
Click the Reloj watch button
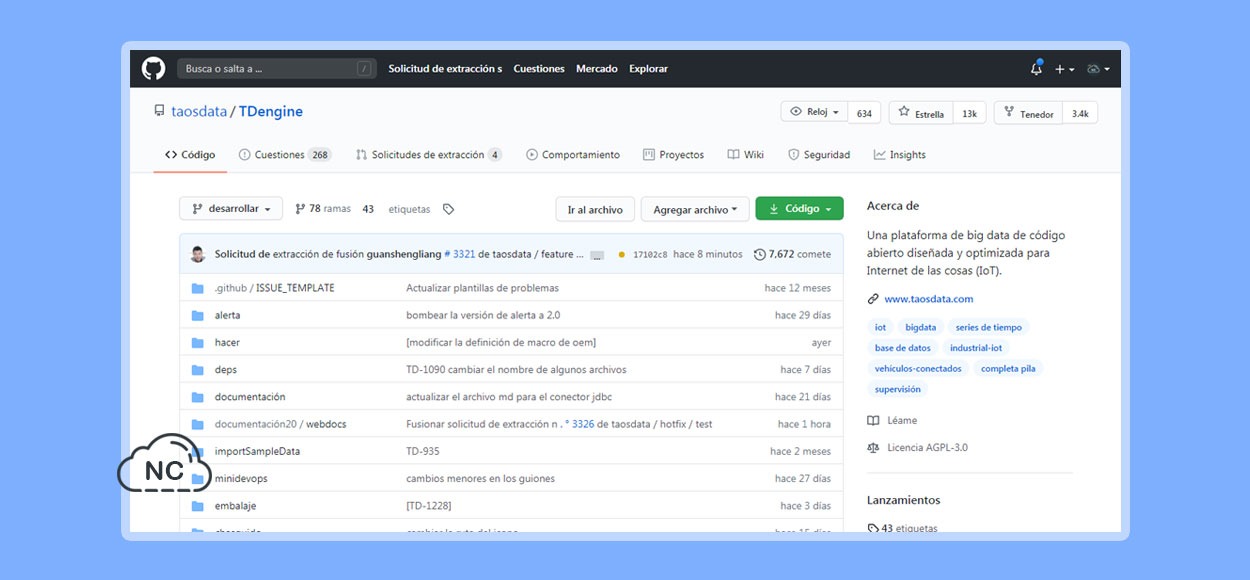(x=815, y=112)
